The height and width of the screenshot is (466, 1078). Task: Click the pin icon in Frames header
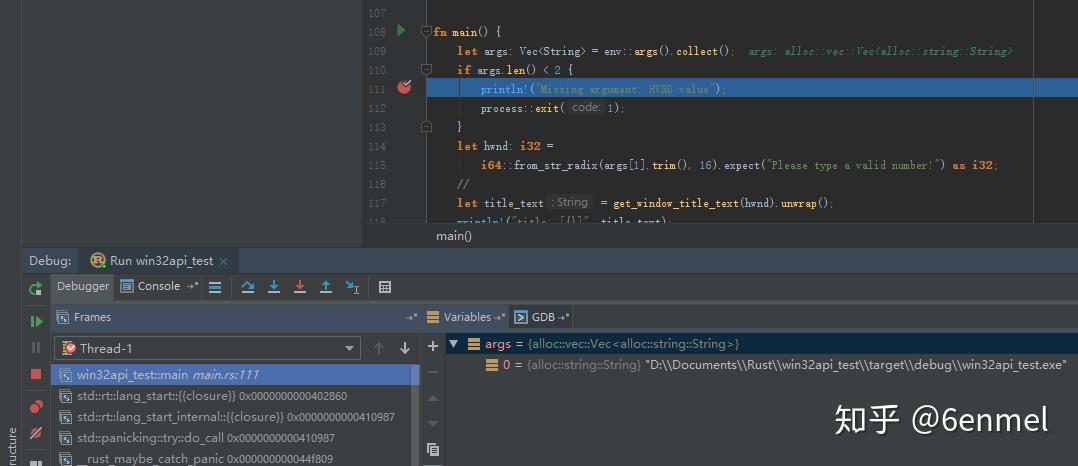(411, 317)
